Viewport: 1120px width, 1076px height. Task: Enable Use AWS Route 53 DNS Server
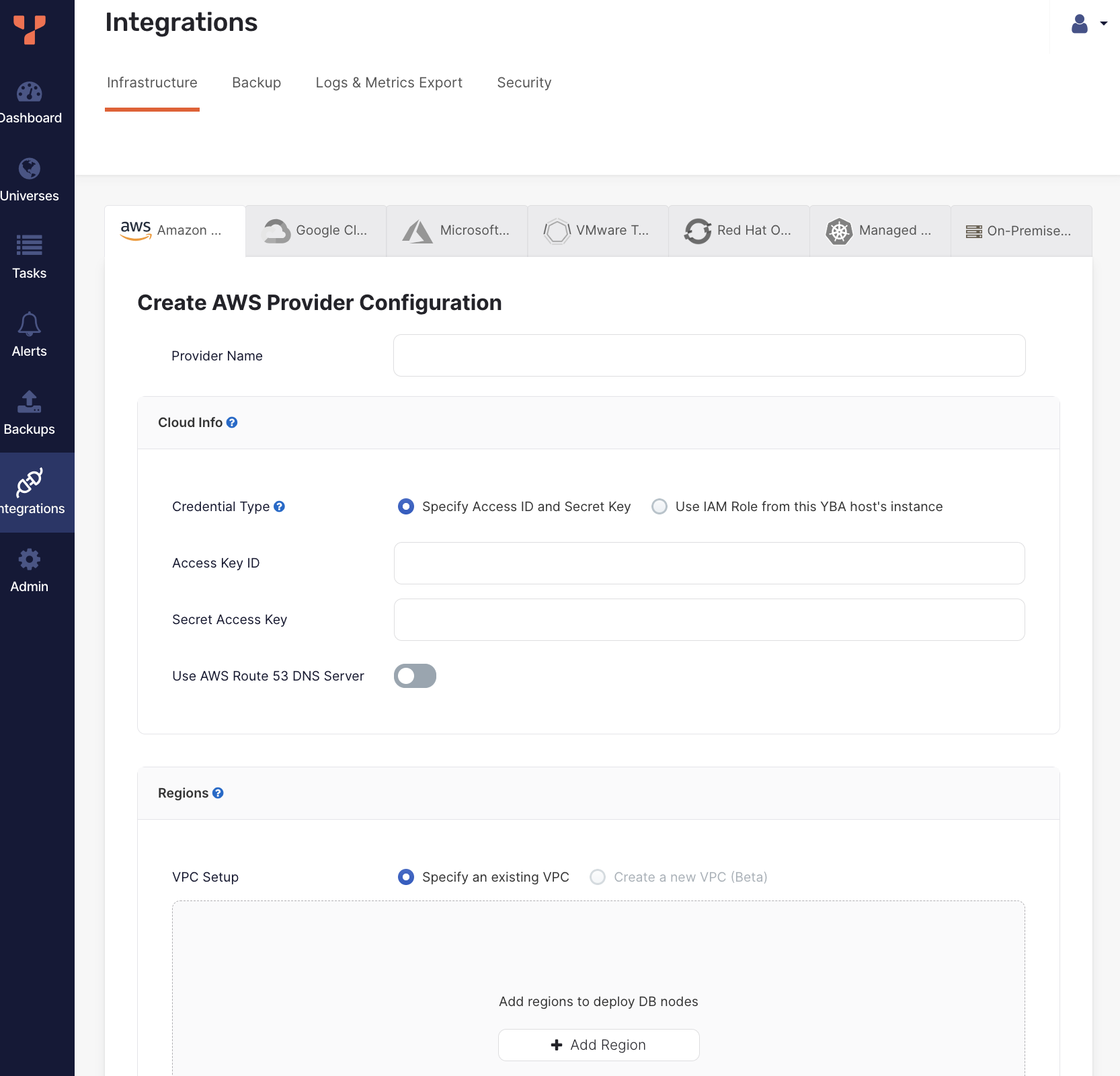coord(415,676)
